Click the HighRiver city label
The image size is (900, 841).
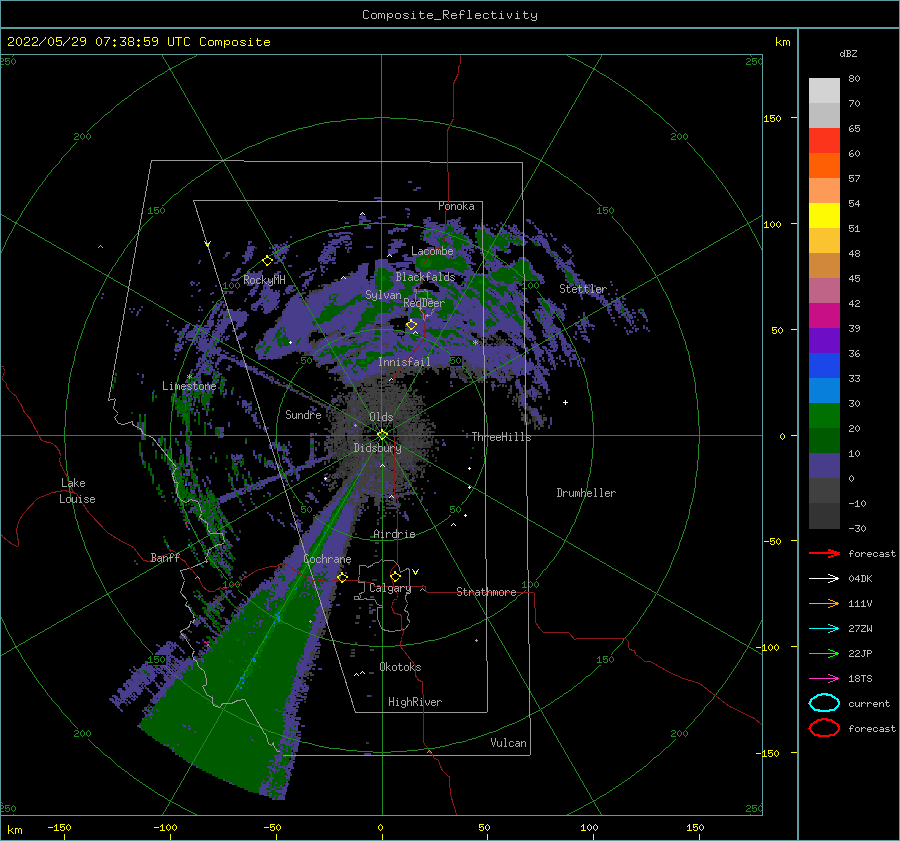415,702
